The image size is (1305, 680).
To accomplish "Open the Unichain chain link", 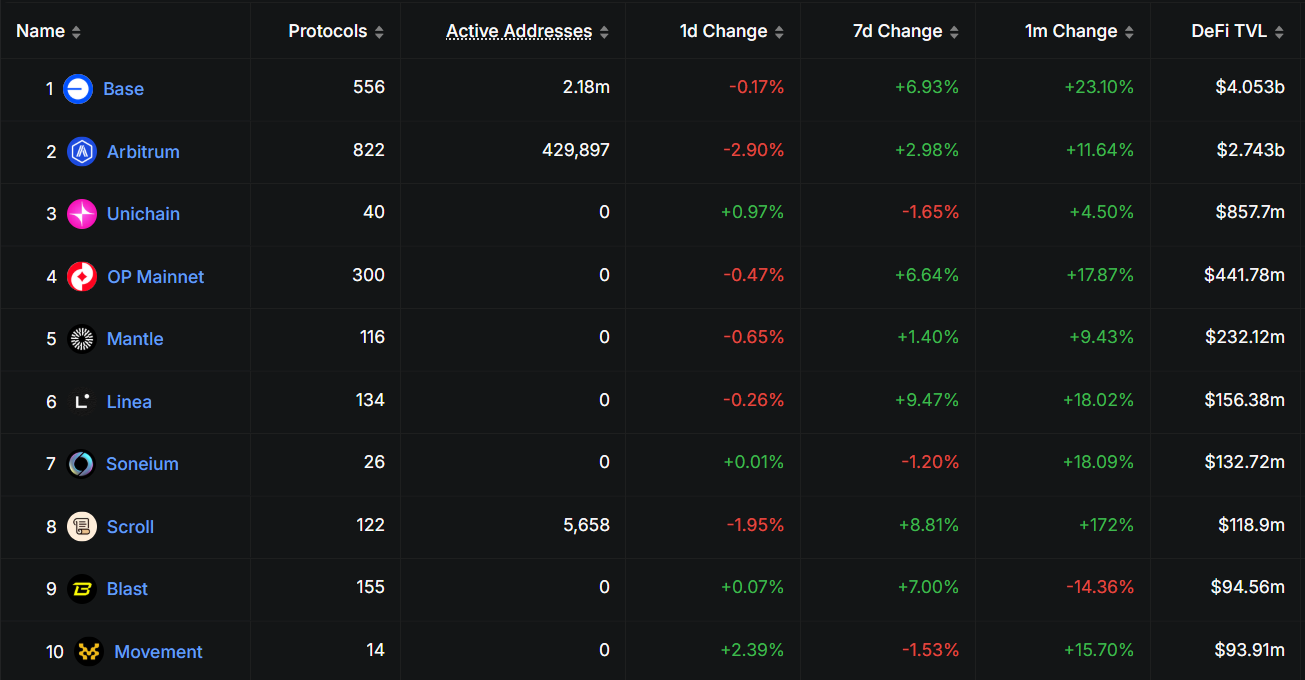I will click(143, 214).
